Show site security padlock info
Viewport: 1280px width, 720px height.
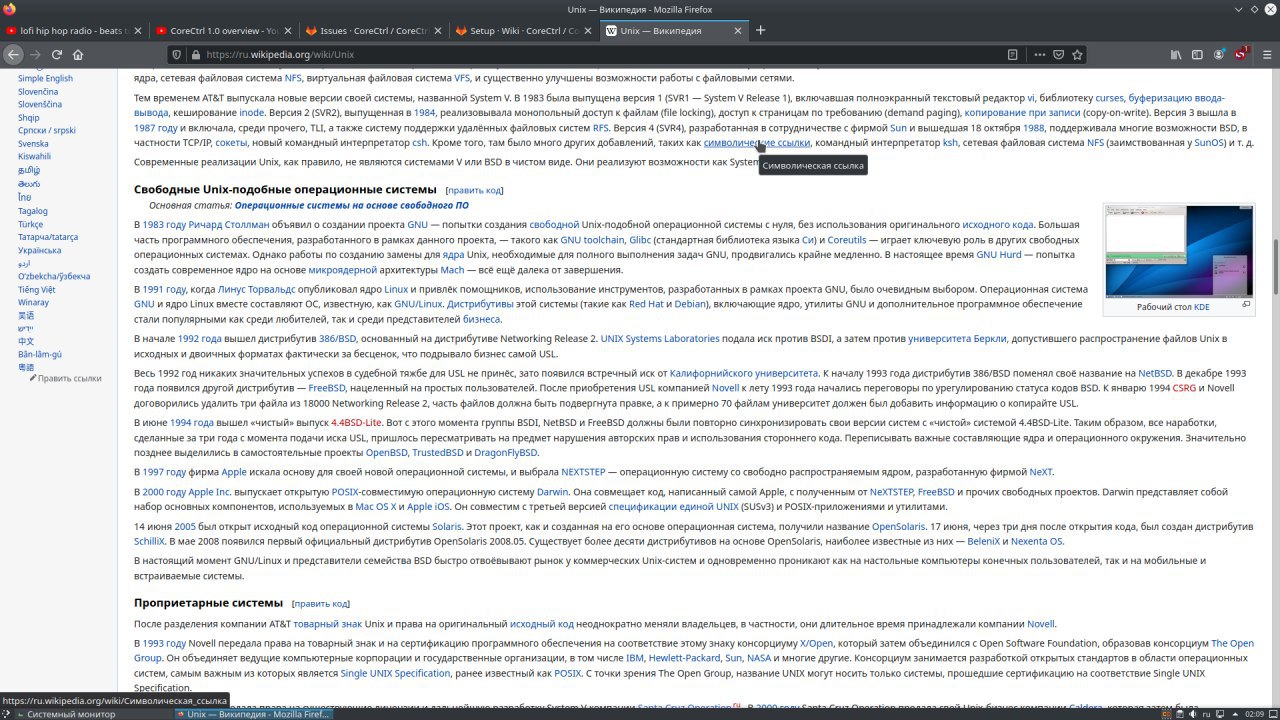coord(196,55)
